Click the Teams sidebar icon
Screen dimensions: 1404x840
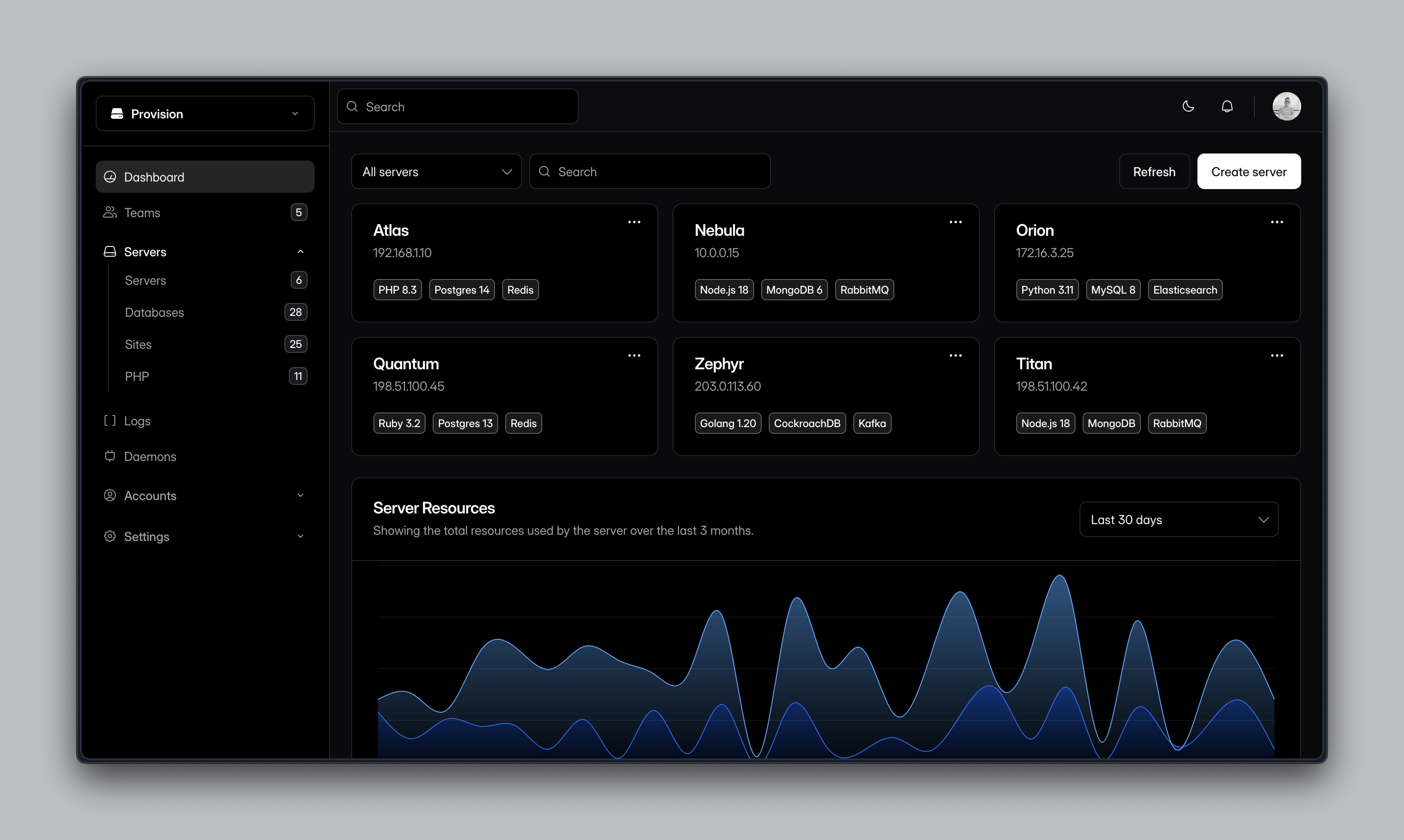(x=110, y=212)
